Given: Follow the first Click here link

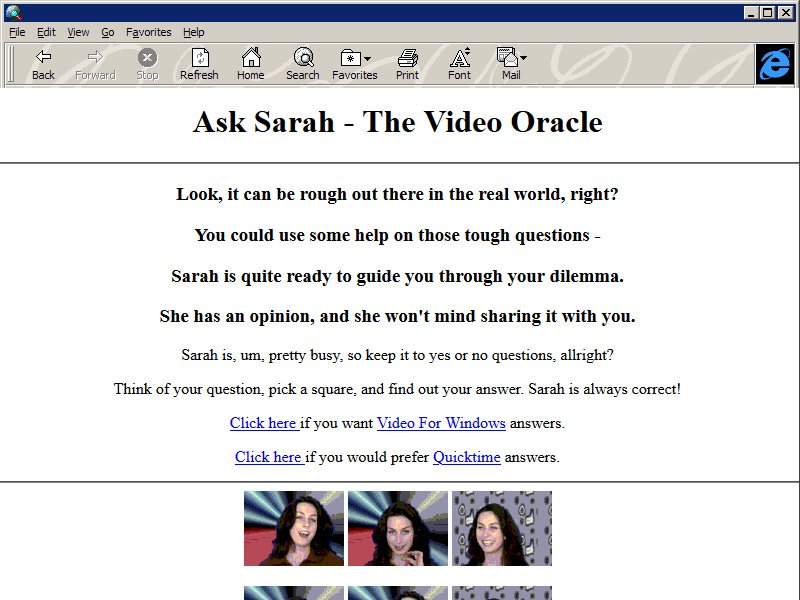Looking at the screenshot, I should pos(264,423).
